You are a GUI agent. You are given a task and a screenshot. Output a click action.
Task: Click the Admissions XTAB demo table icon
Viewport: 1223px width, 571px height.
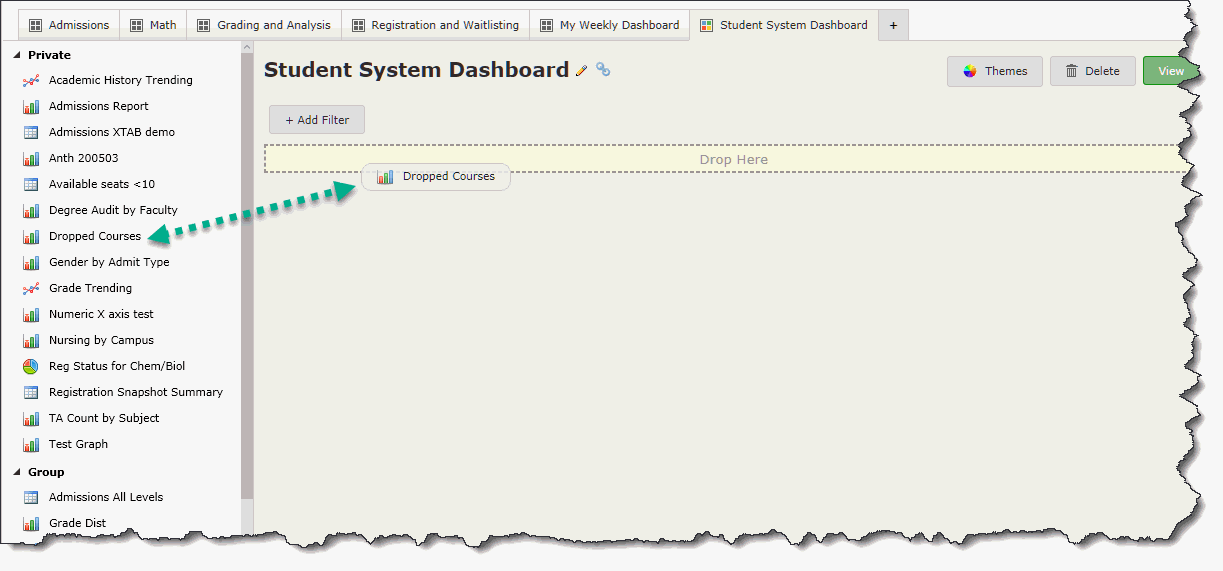(31, 132)
